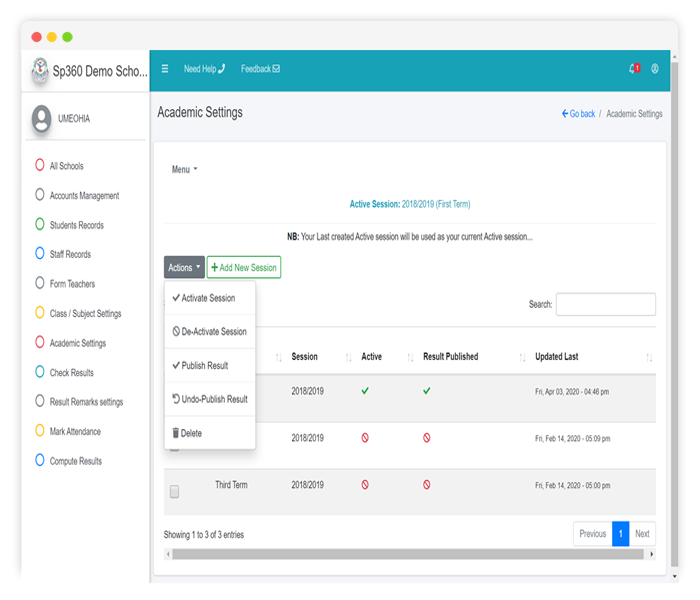Click the horizontal scrollbar right arrow
This screenshot has width=700, height=600.
651,554
